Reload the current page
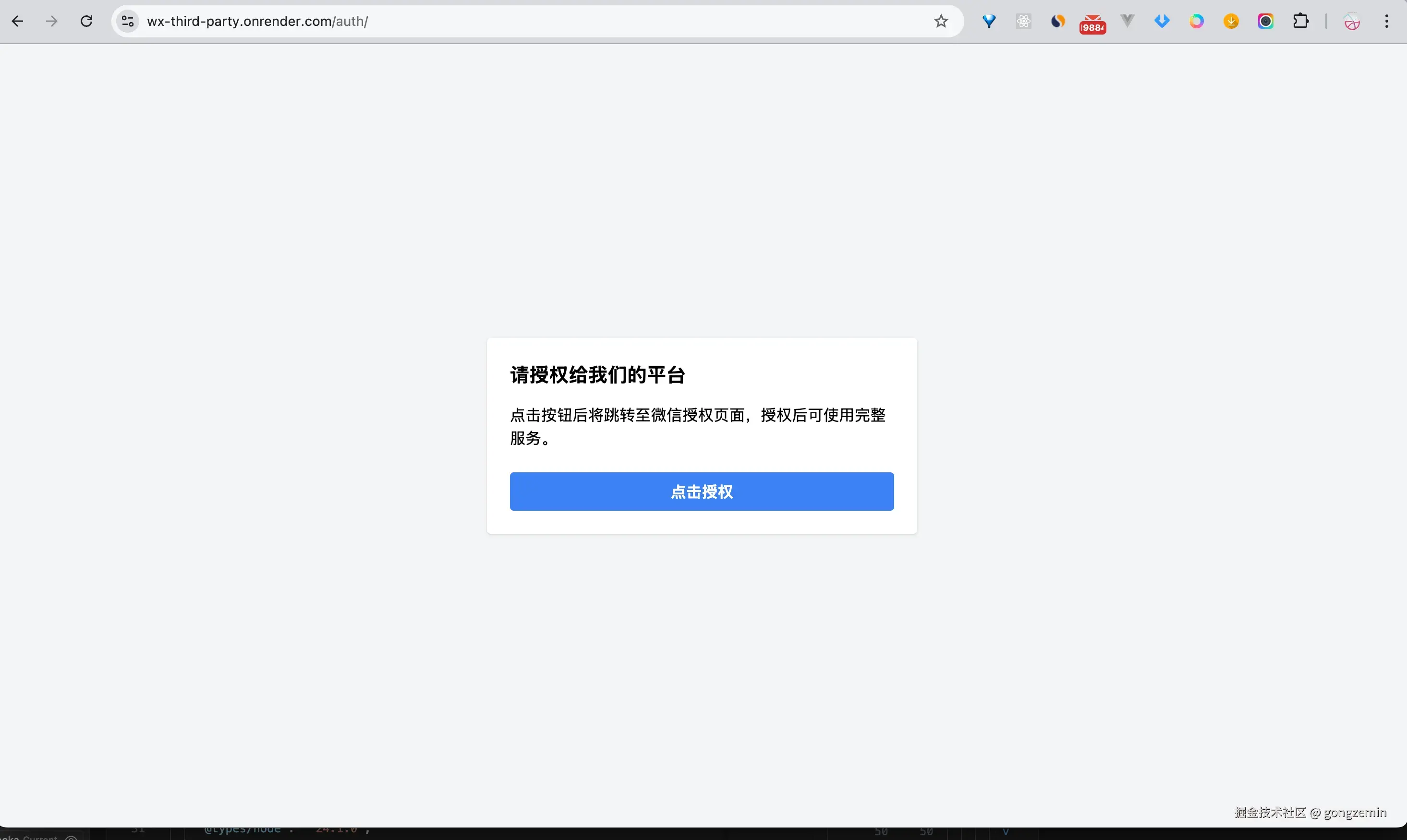 tap(86, 22)
